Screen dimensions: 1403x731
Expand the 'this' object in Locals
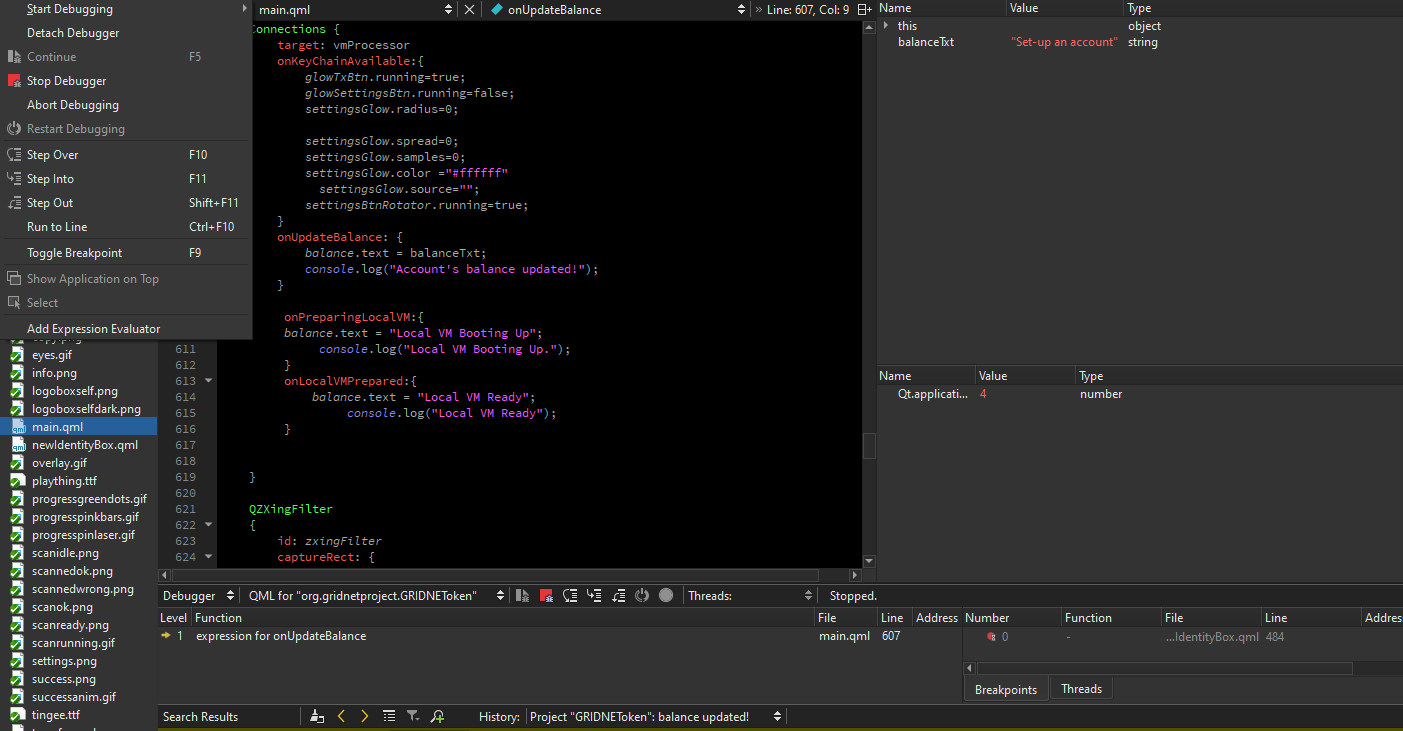[886, 25]
